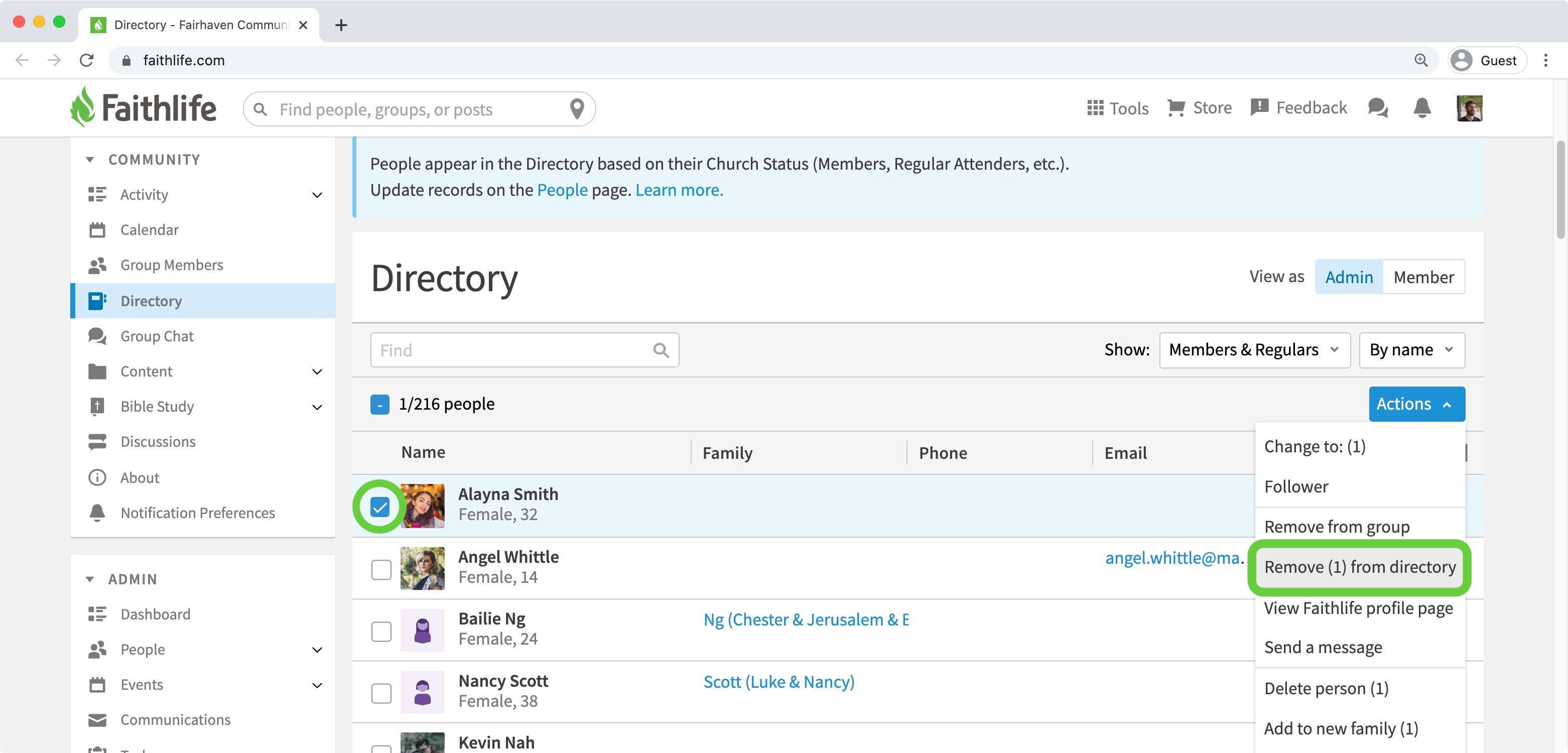Choose Delete person (1)
The image size is (1568, 753).
click(1360, 688)
